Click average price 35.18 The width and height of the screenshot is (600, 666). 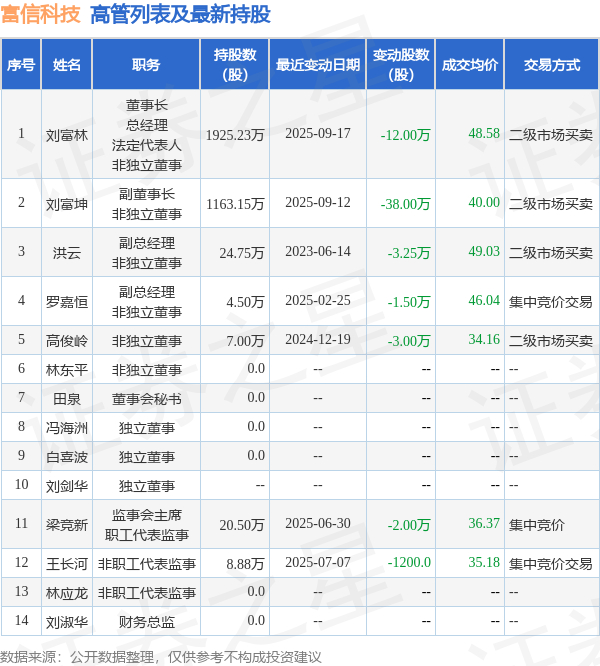(484, 562)
